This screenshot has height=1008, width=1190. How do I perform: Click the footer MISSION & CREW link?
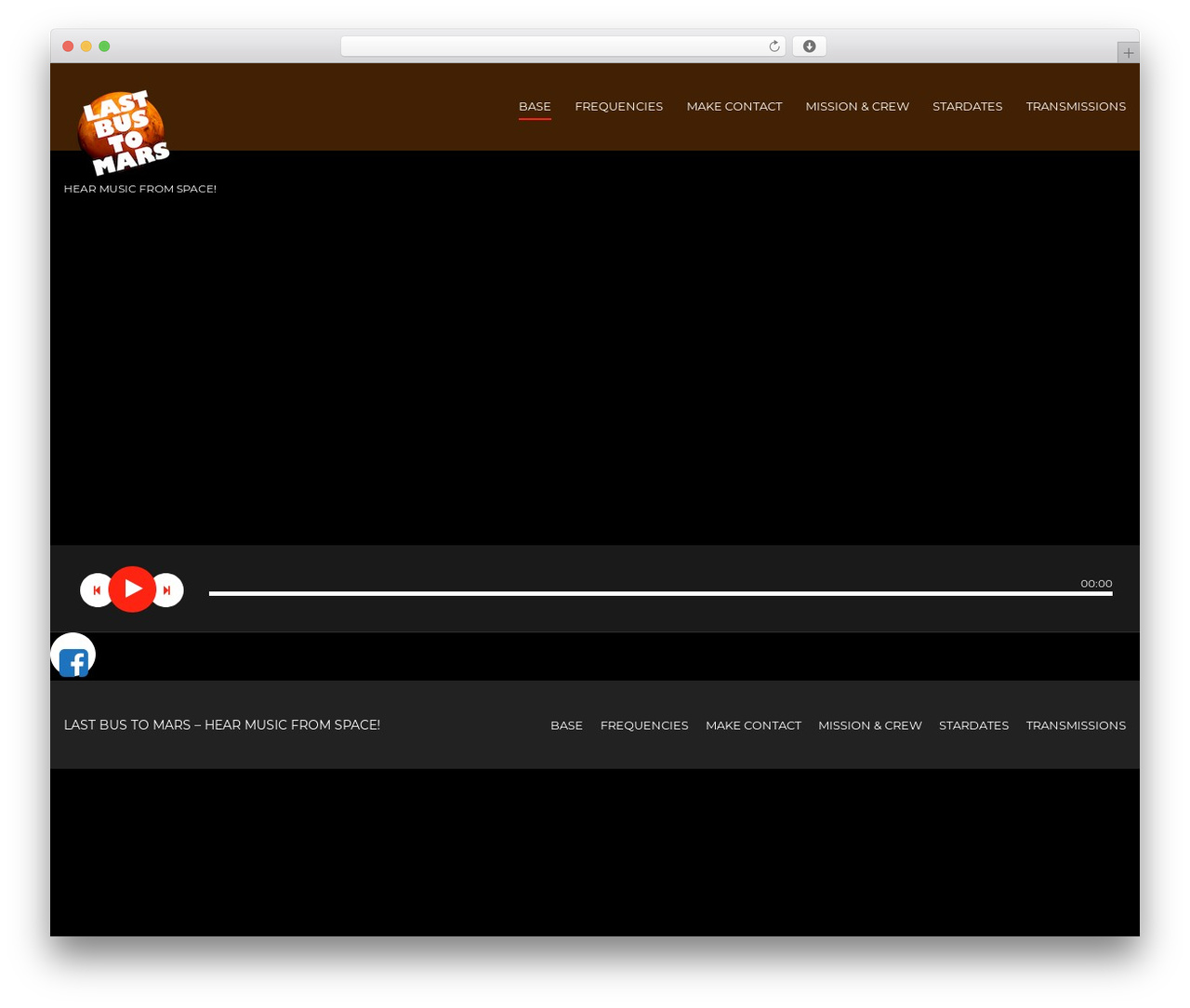(x=870, y=725)
